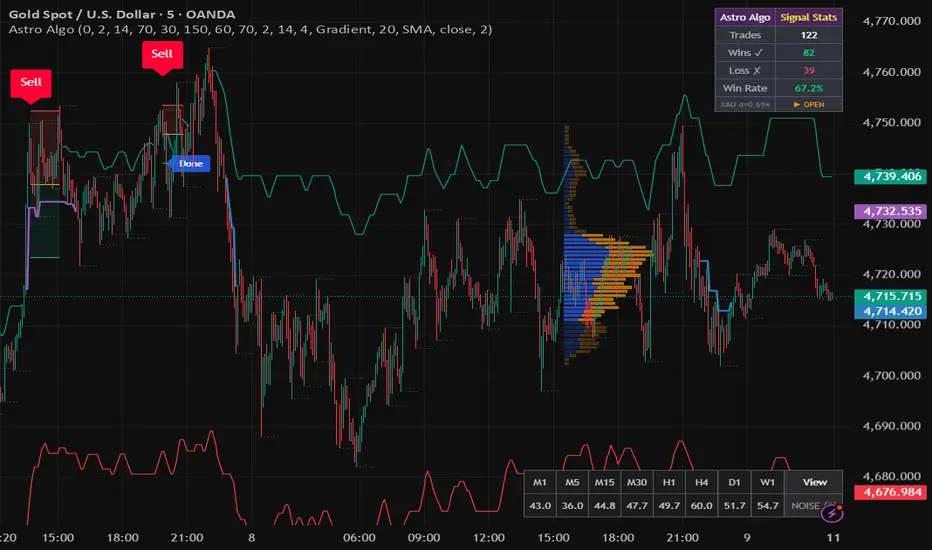Click the D1 timeframe cell

(x=734, y=482)
